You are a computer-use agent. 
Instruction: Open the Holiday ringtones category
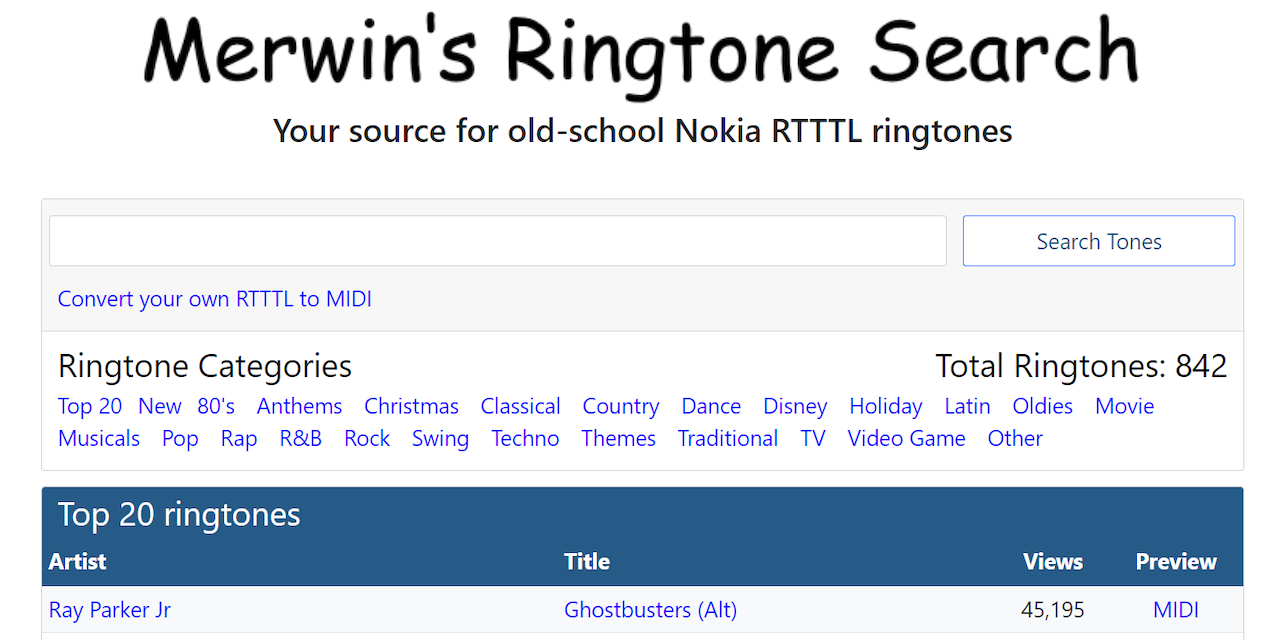tap(885, 406)
